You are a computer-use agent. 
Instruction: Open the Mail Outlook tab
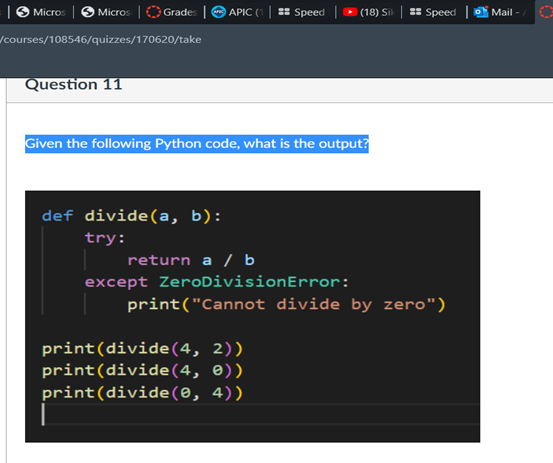[500, 12]
